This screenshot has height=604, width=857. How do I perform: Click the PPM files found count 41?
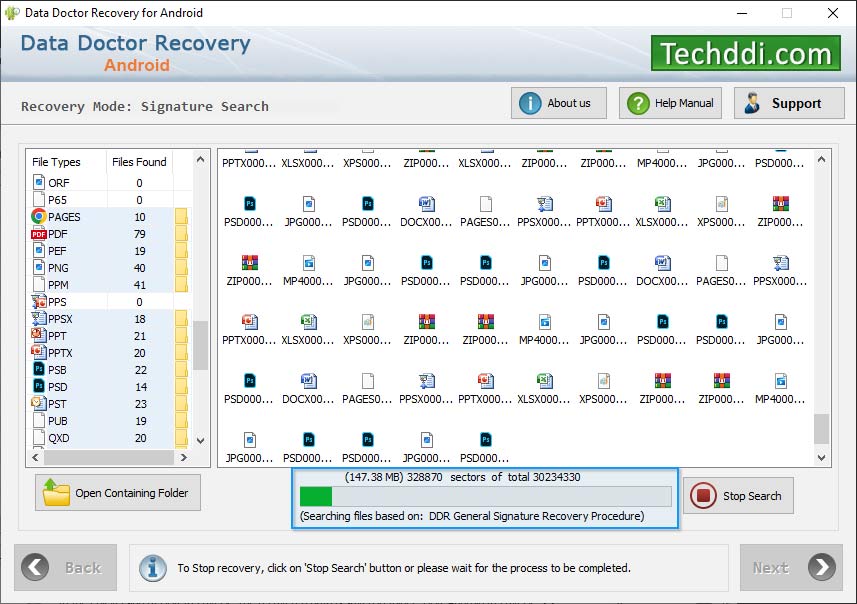(x=140, y=285)
